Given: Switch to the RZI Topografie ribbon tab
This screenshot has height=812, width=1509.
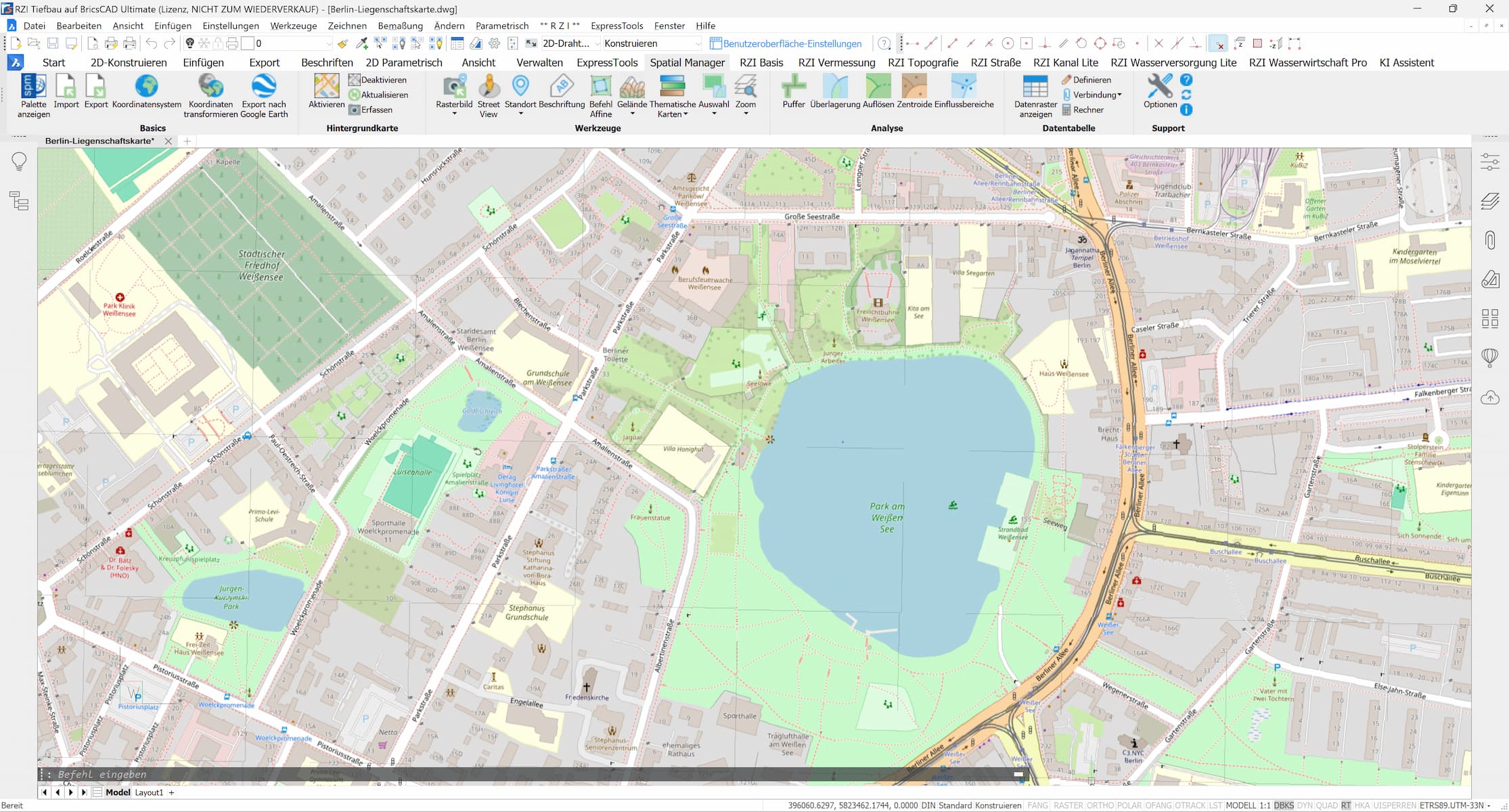Looking at the screenshot, I should tap(923, 62).
